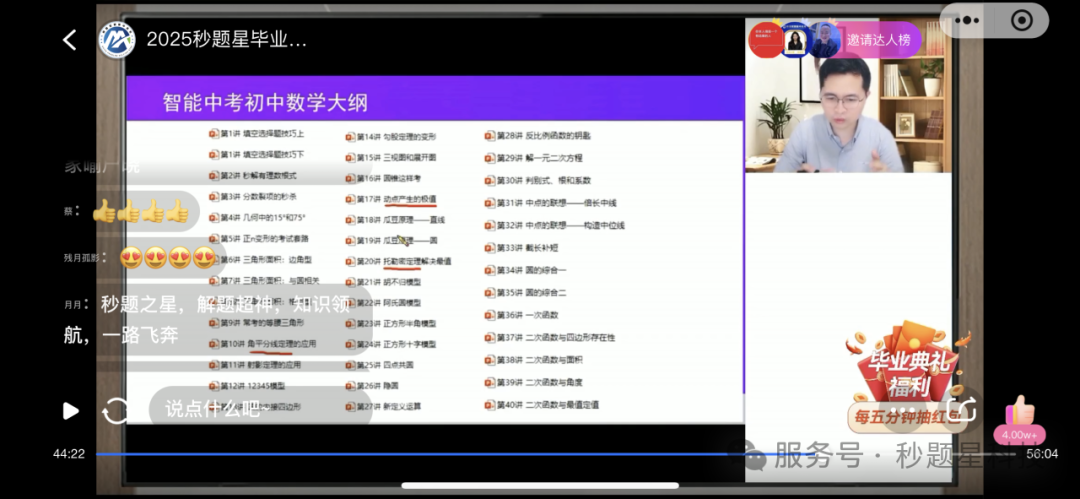Image resolution: width=1080 pixels, height=499 pixels.
Task: Tap the elapsed time 44:22
Action: pyautogui.click(x=69, y=454)
